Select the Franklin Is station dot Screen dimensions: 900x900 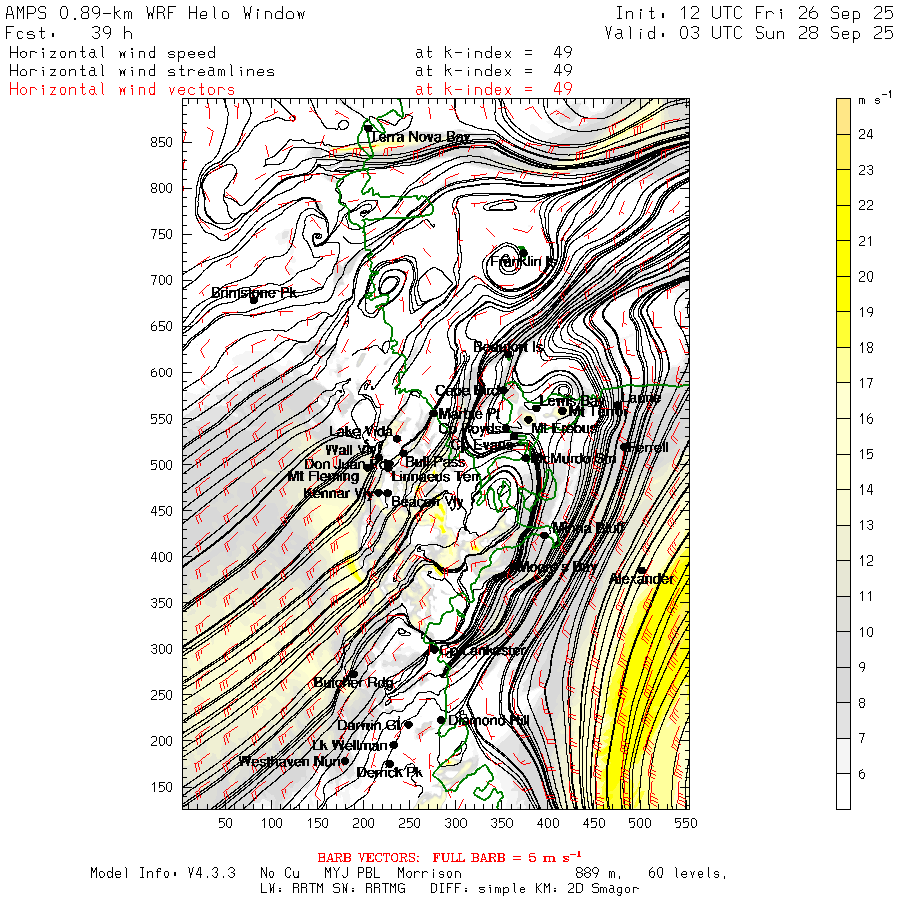(522, 251)
